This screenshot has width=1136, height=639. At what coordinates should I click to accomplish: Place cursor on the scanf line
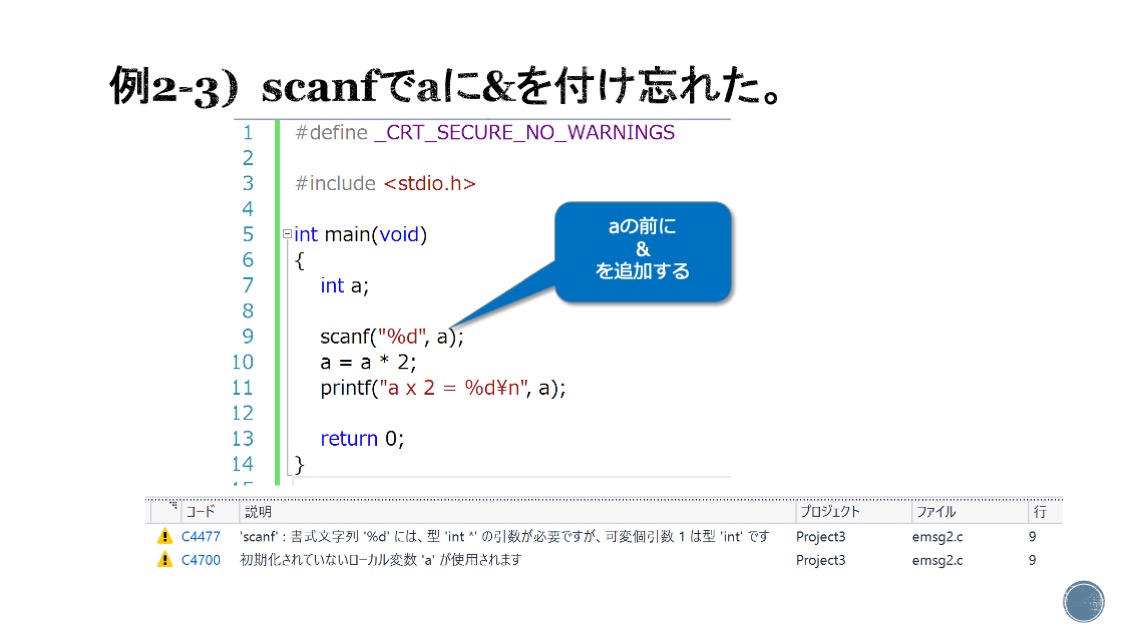coord(391,337)
